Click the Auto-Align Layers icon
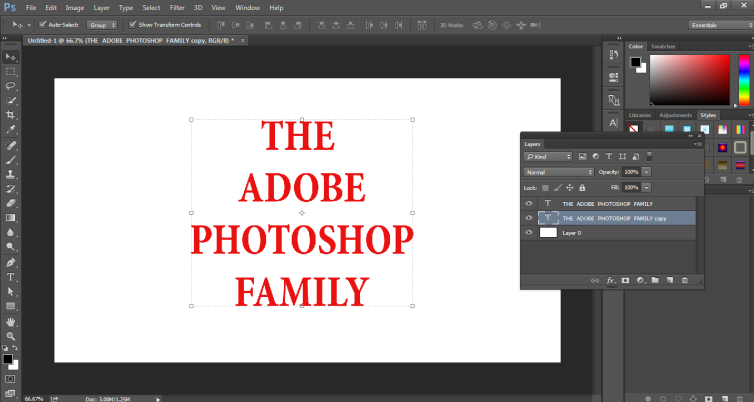The height and width of the screenshot is (402, 754). pos(422,25)
